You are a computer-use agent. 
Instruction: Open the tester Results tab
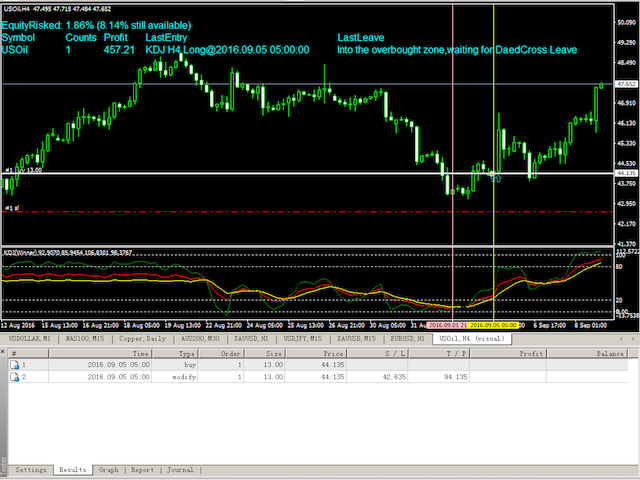(x=73, y=470)
